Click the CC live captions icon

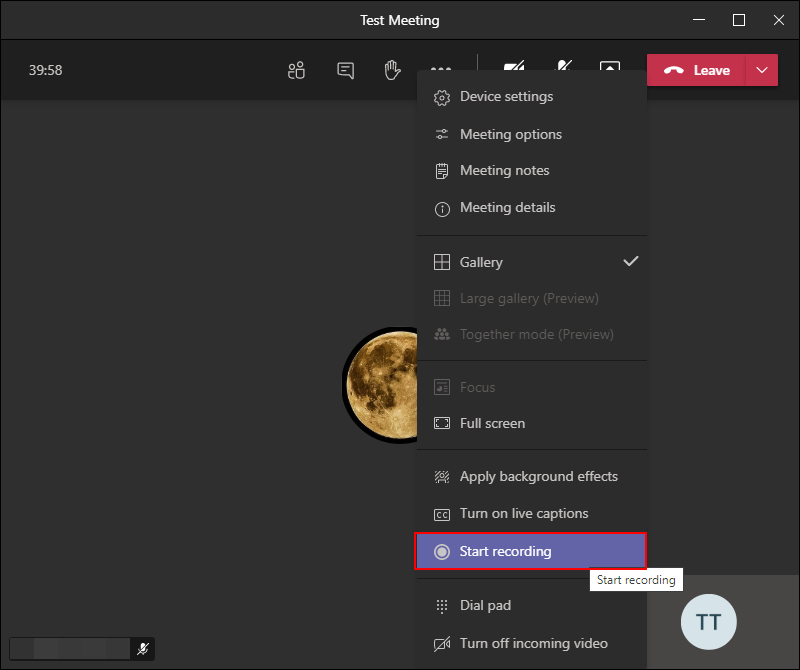click(442, 514)
